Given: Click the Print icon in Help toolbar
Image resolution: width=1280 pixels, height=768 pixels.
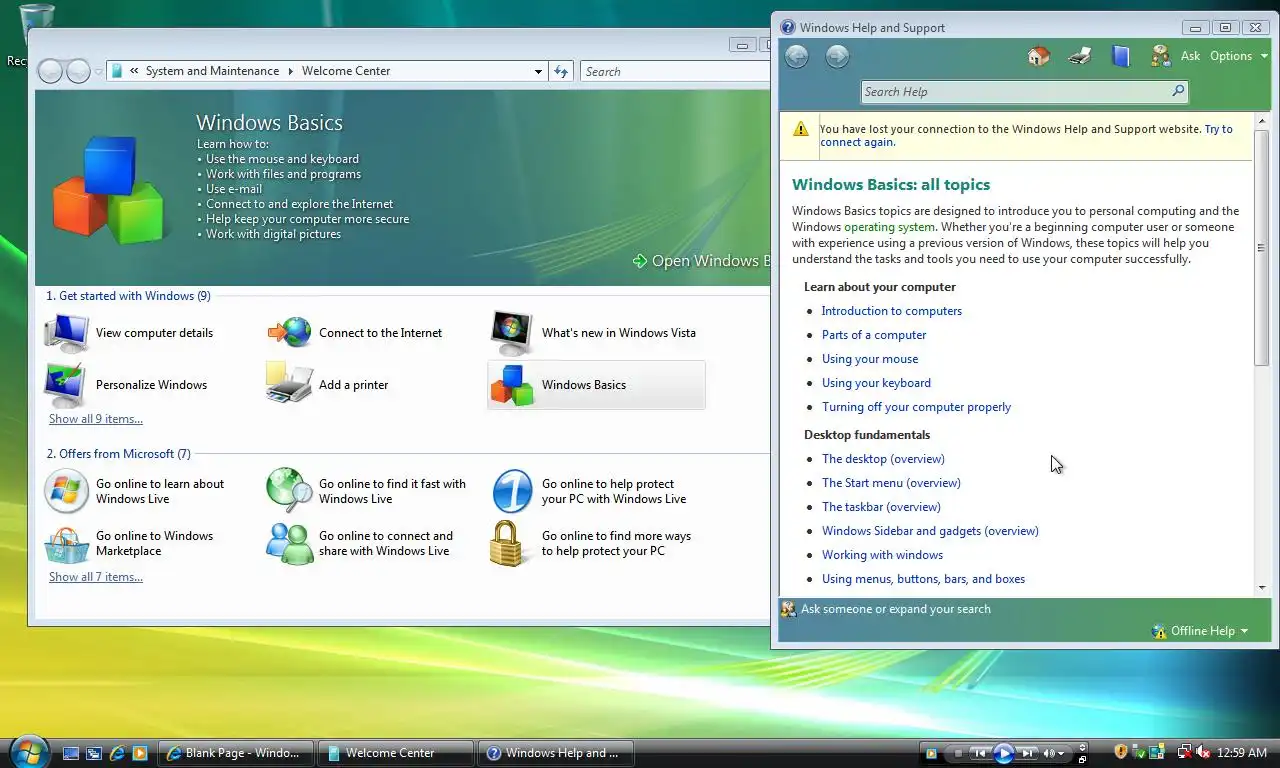Looking at the screenshot, I should tap(1080, 56).
